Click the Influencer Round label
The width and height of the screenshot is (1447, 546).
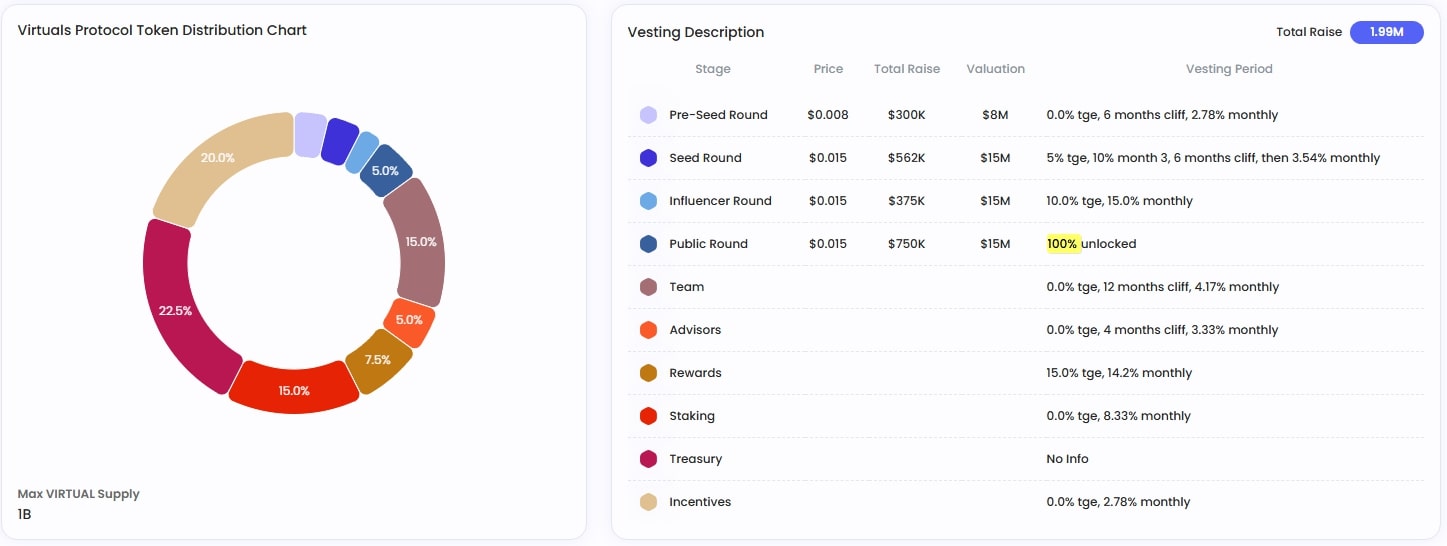coord(721,201)
